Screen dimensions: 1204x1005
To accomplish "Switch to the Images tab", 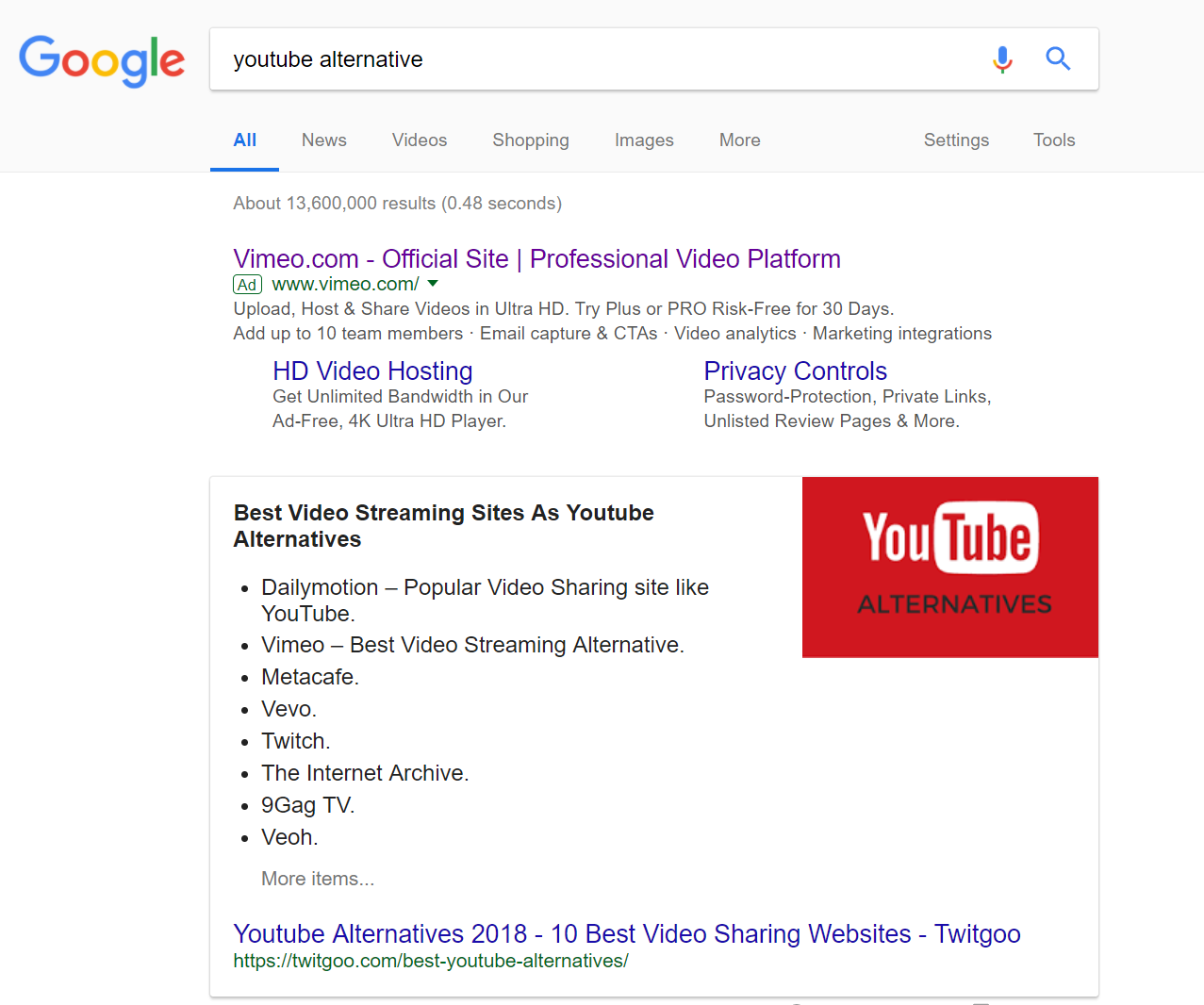I will (644, 140).
